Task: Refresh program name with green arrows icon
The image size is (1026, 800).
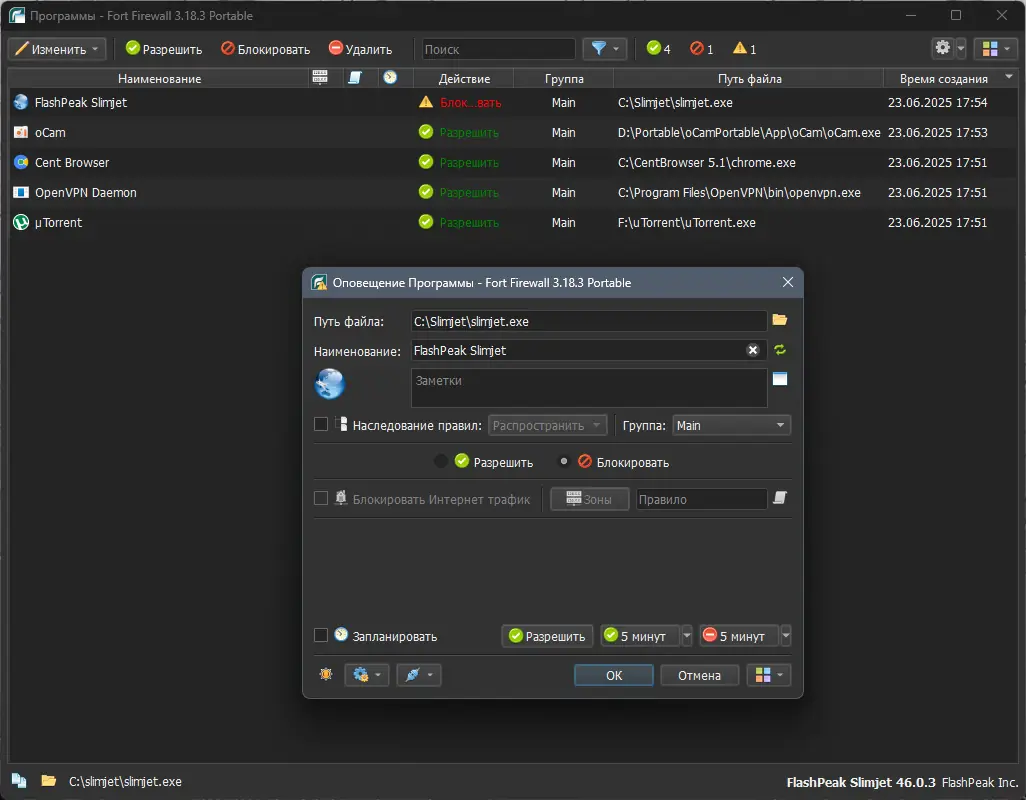Action: point(779,350)
